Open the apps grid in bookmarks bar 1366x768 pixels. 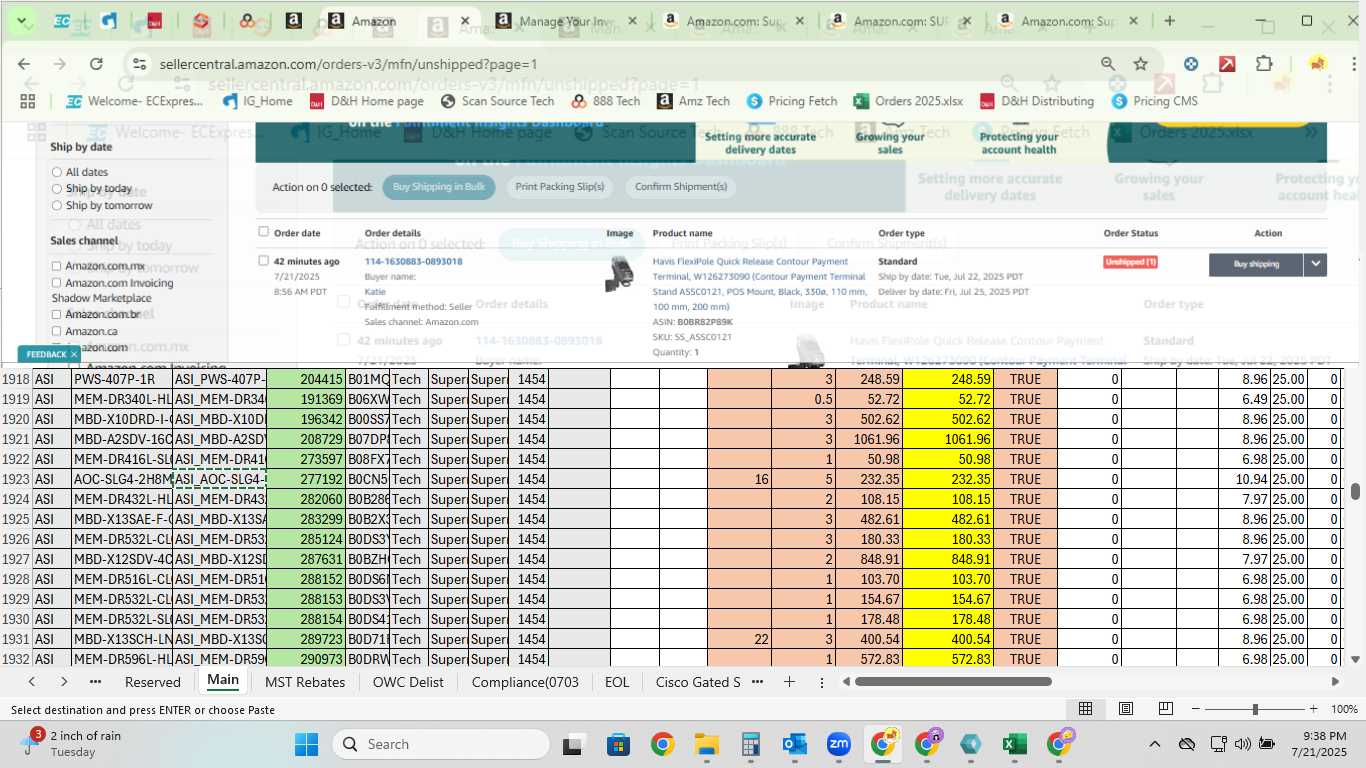28,101
